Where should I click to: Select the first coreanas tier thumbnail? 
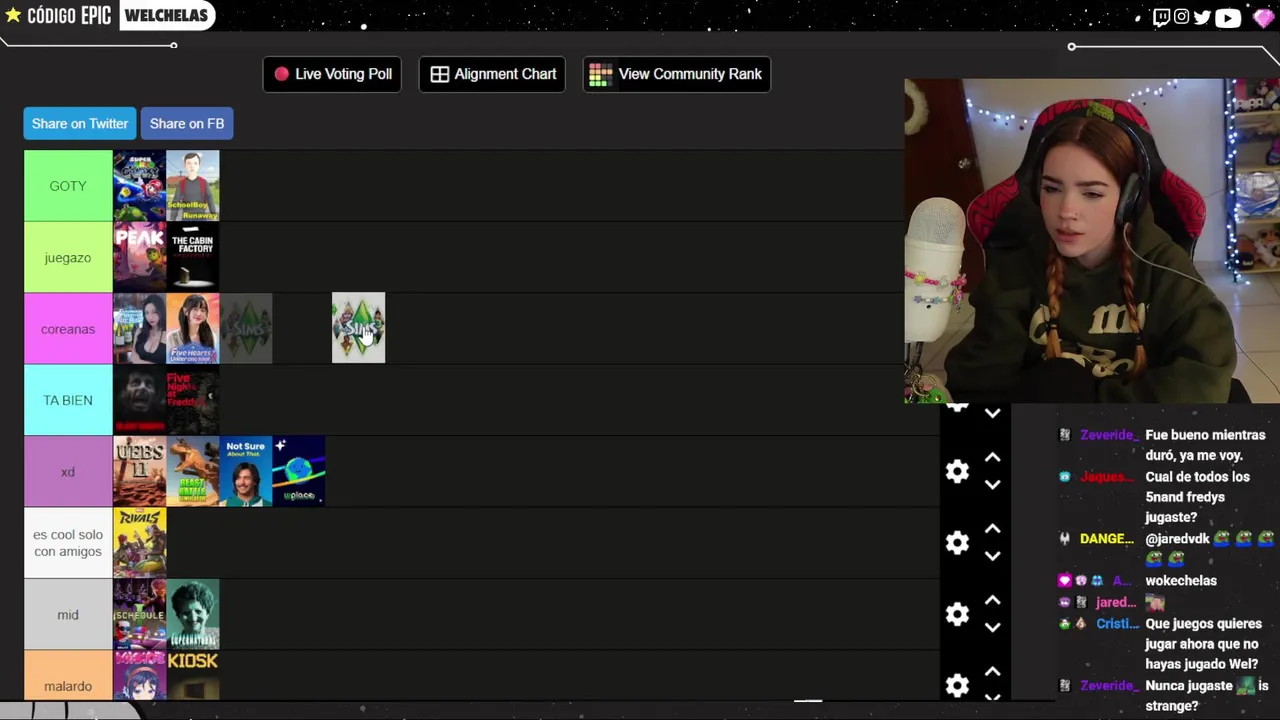coord(139,328)
